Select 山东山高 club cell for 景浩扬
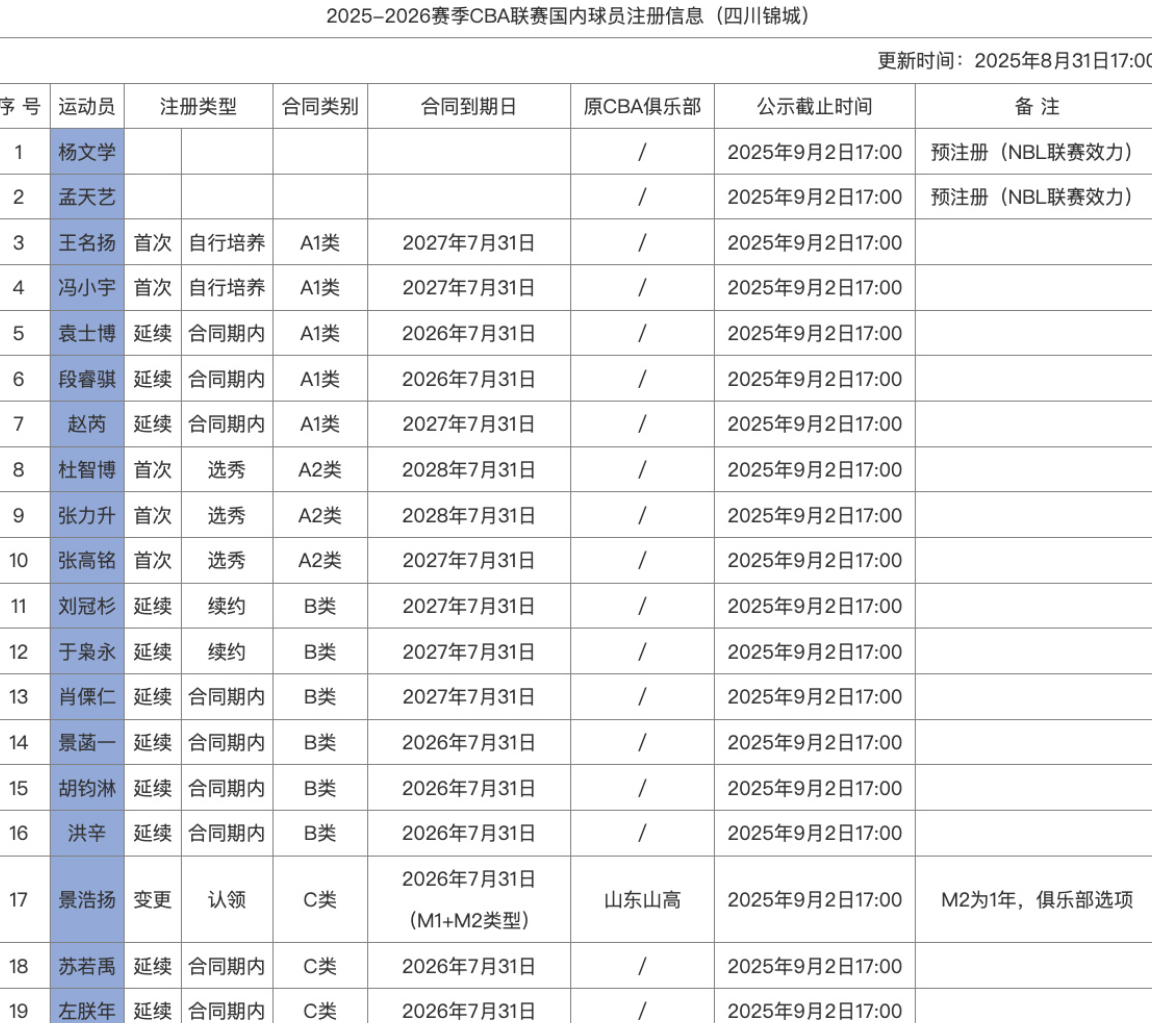The height and width of the screenshot is (1023, 1152). point(643,898)
